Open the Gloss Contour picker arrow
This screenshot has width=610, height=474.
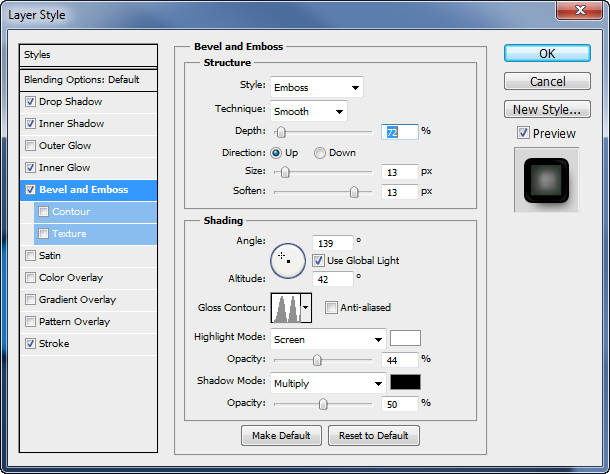point(306,308)
